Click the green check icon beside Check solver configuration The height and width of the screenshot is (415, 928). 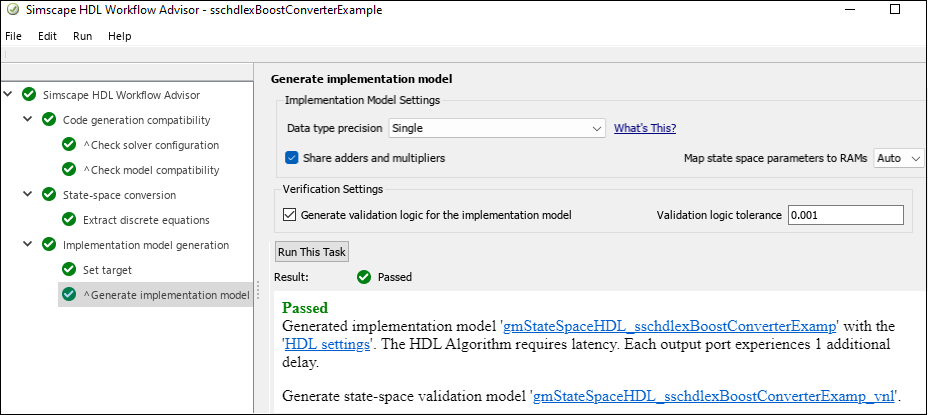click(69, 145)
